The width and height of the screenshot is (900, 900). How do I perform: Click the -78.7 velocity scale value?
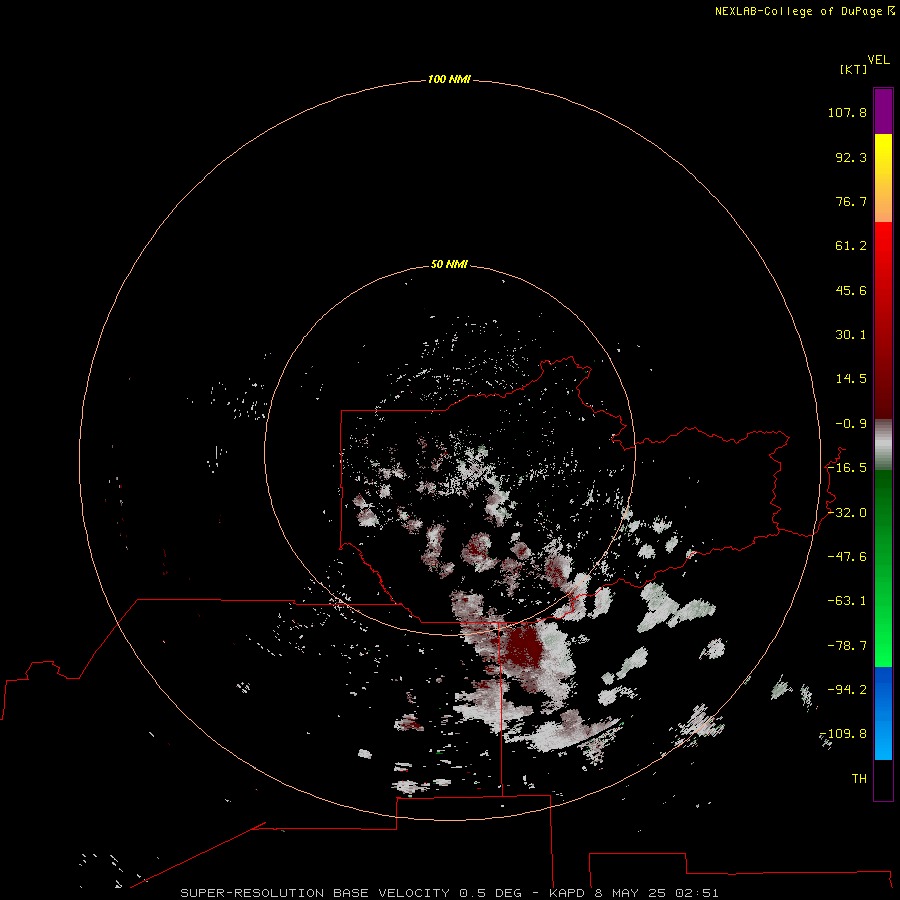(x=847, y=646)
